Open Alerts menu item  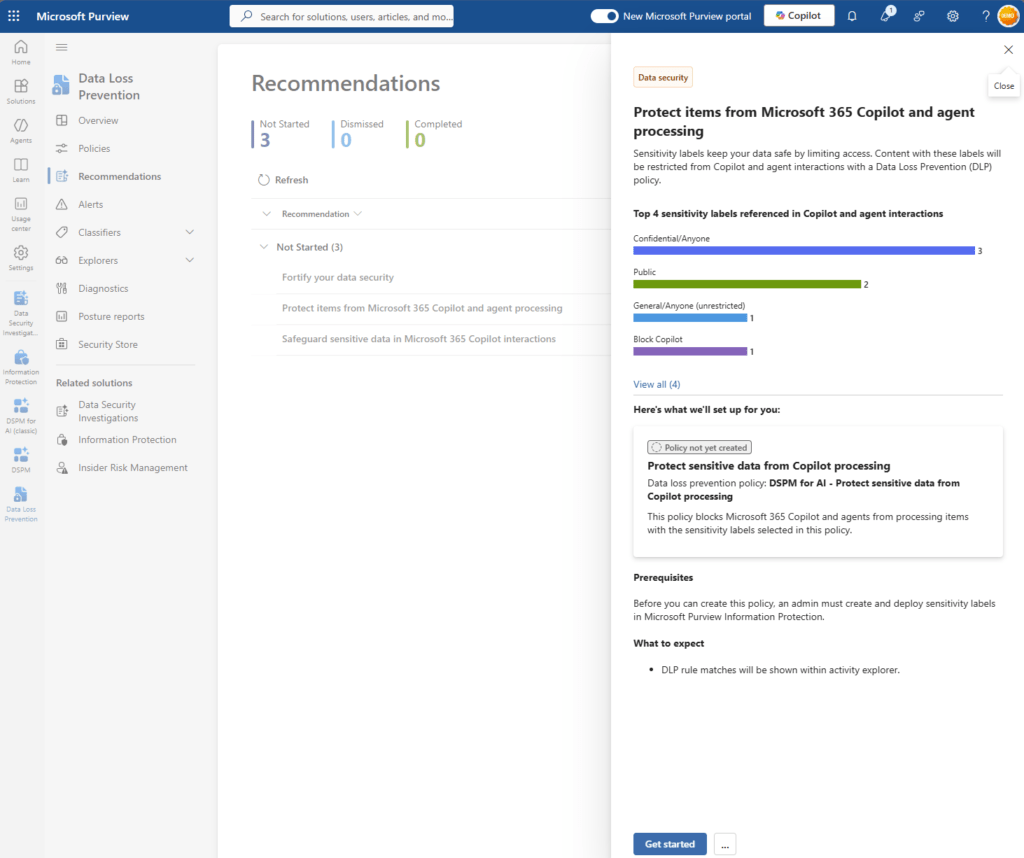coord(91,204)
